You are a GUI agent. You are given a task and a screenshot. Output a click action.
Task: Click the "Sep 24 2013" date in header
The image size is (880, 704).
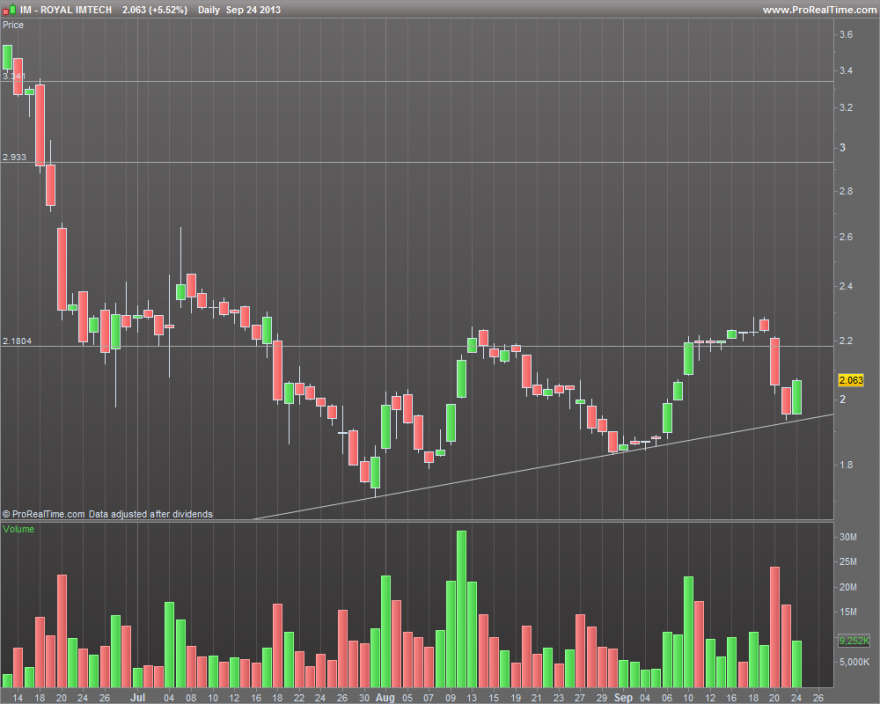(x=253, y=10)
